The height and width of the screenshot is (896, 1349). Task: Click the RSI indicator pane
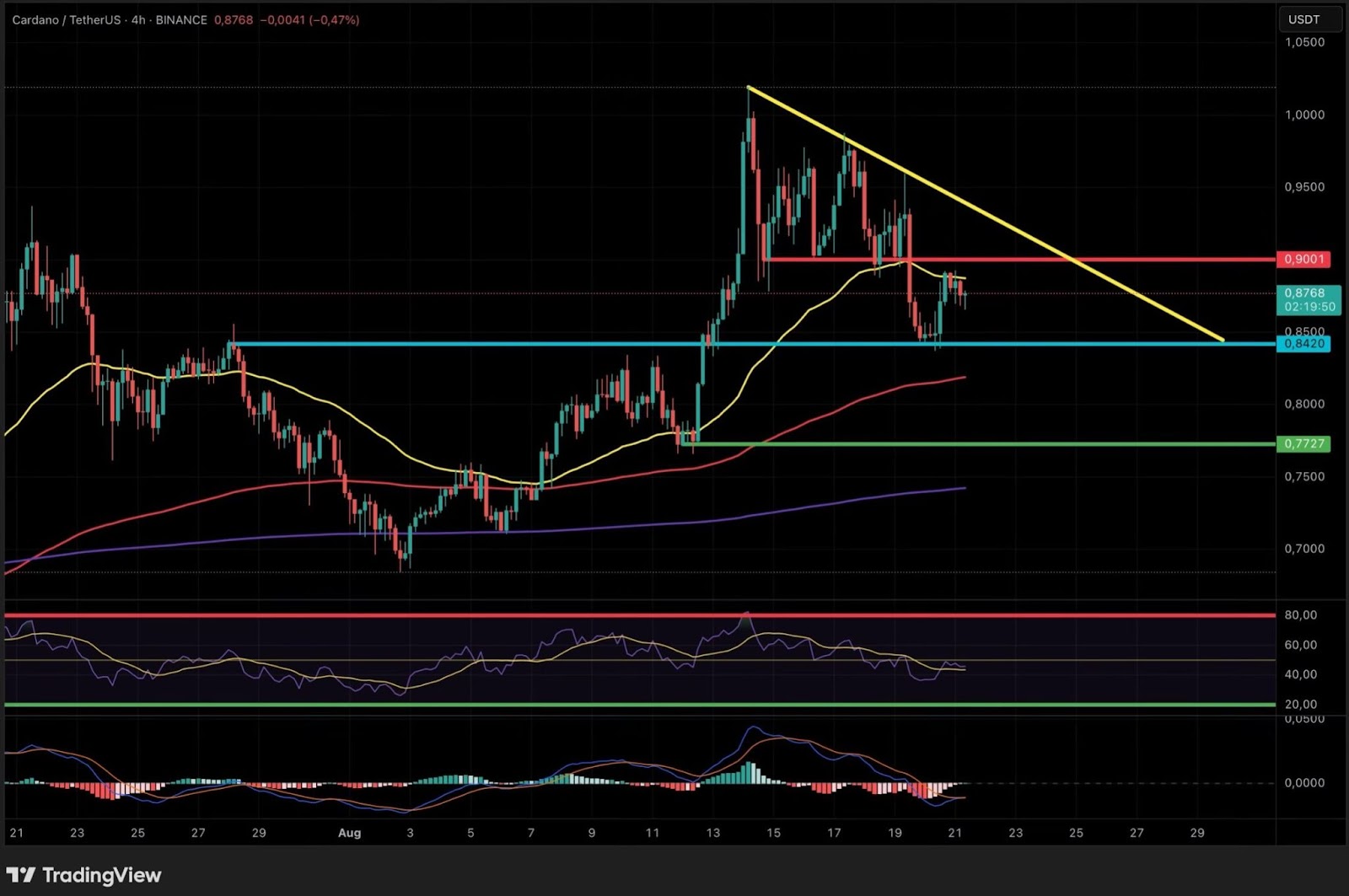(590, 657)
